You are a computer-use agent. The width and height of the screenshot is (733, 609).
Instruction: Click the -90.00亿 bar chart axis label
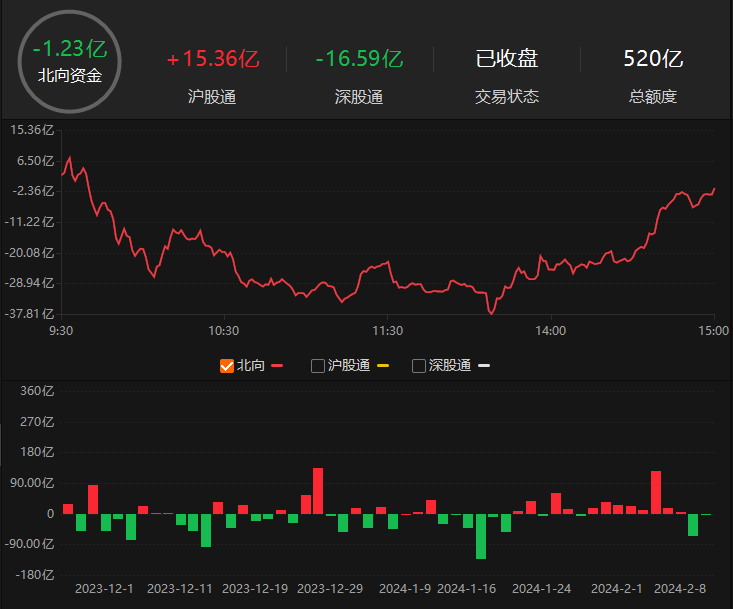(29, 544)
